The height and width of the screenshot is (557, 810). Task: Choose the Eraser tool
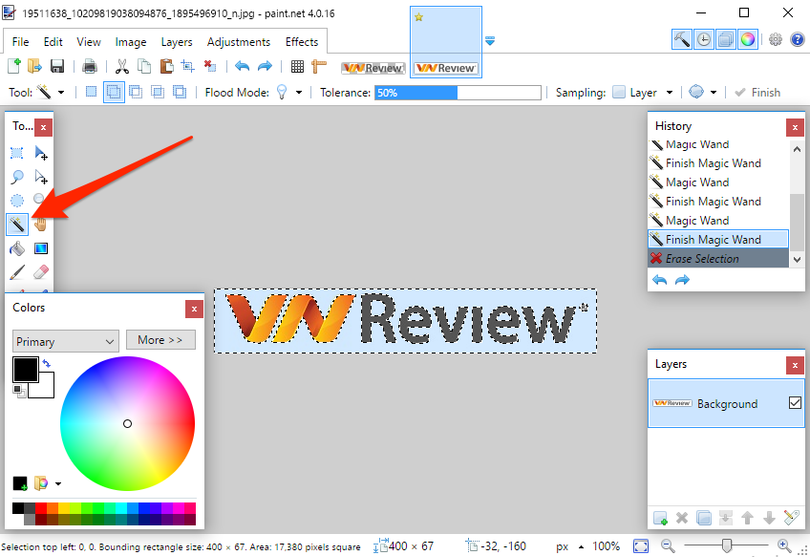41,271
